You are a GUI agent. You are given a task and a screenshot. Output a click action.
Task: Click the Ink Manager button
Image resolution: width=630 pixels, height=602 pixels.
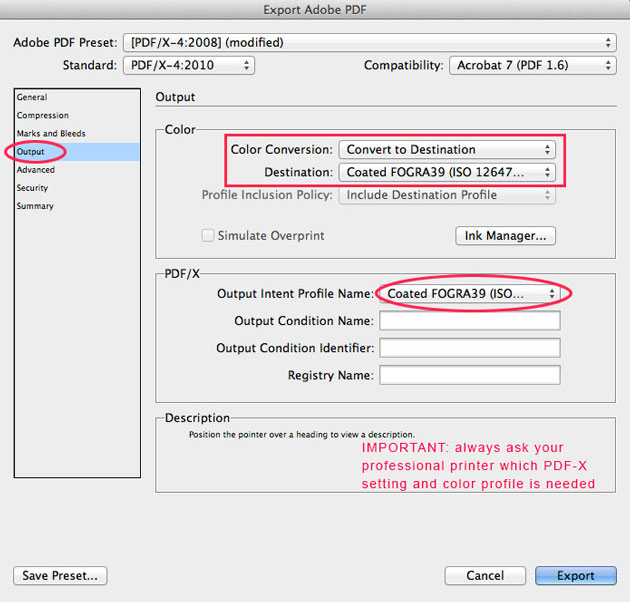click(505, 236)
